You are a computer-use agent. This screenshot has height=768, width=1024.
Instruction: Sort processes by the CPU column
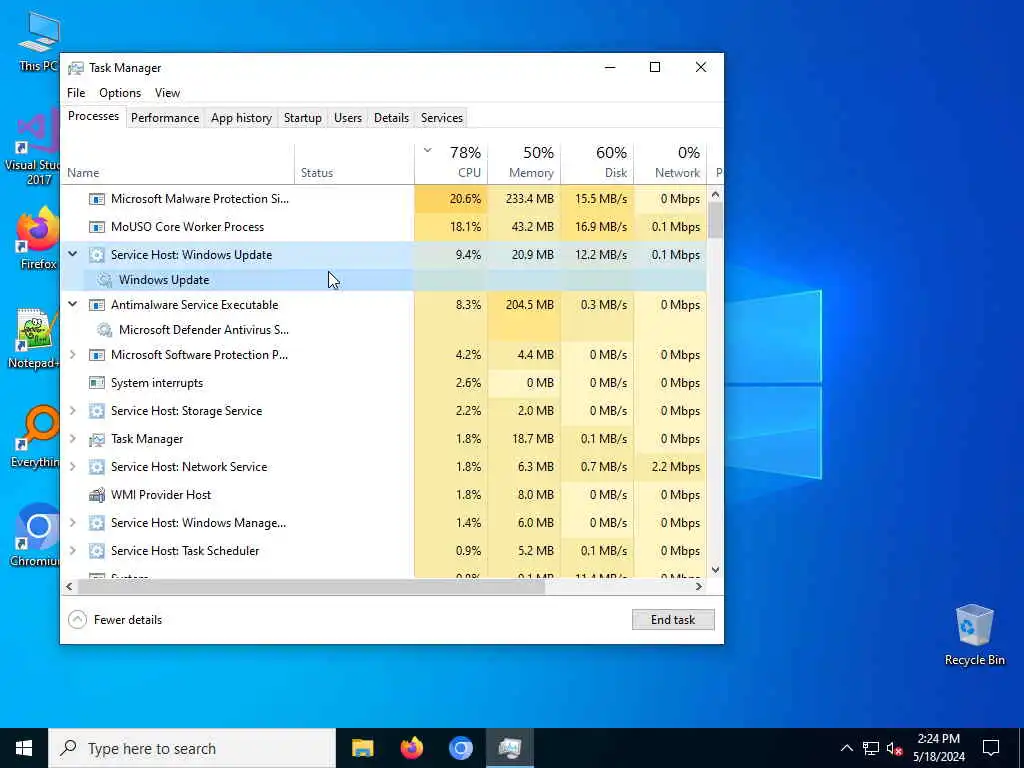[451, 163]
